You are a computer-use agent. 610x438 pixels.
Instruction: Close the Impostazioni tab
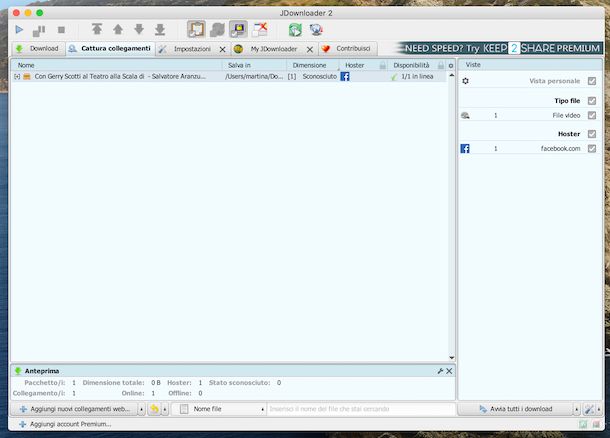[x=222, y=49]
